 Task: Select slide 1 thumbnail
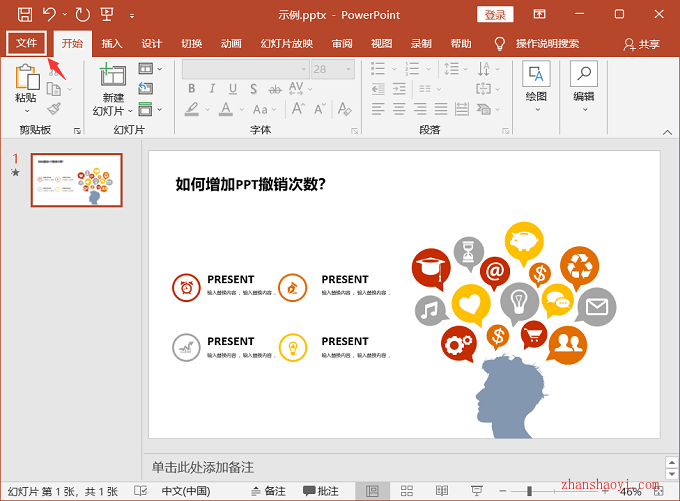tap(77, 180)
